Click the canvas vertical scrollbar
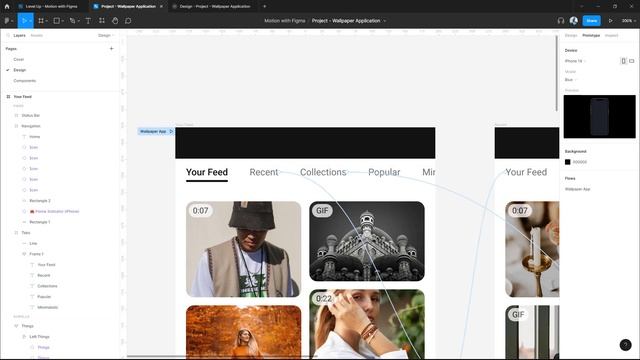 coord(556,73)
